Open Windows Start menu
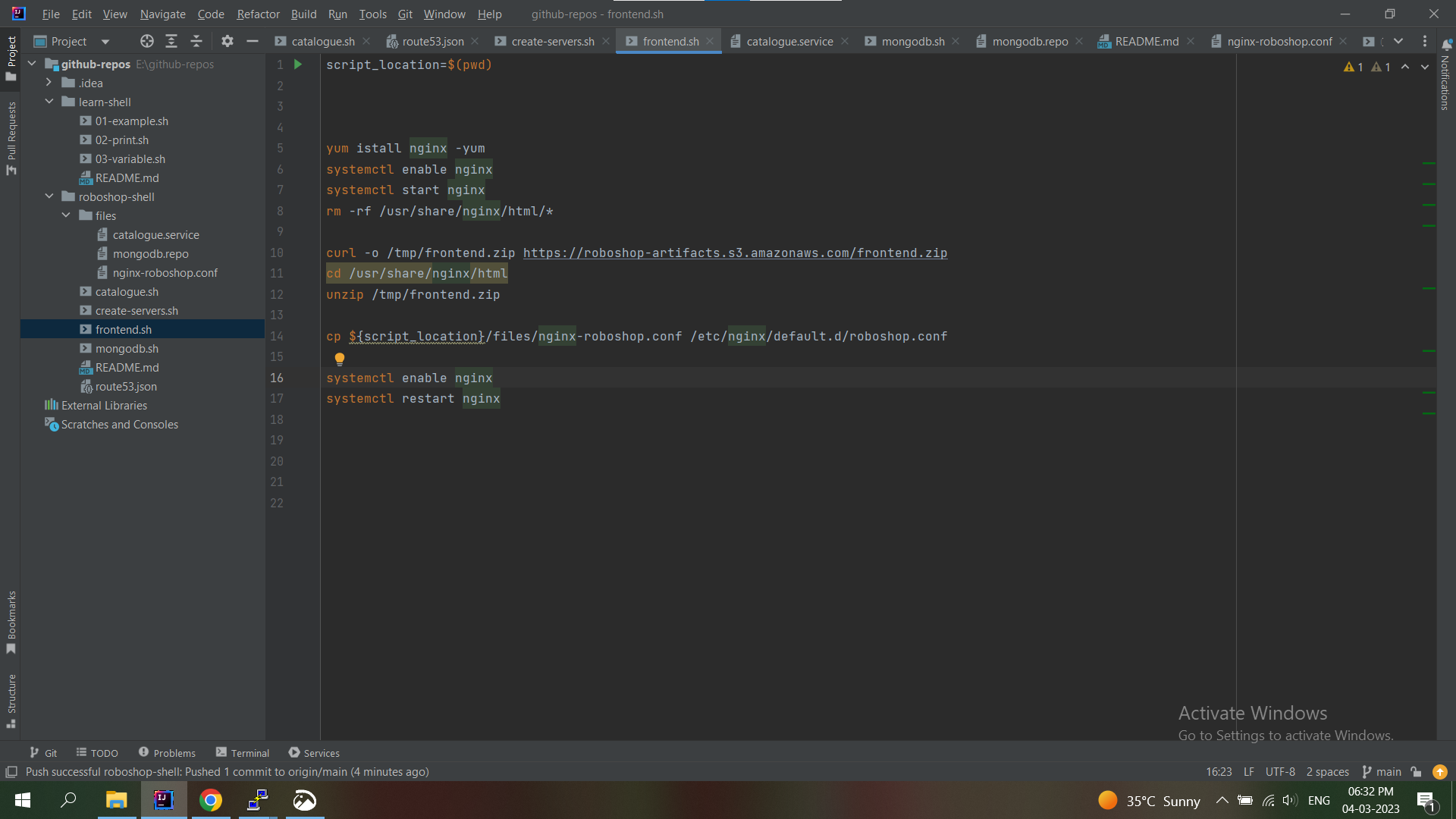The height and width of the screenshot is (819, 1456). pos(23,800)
